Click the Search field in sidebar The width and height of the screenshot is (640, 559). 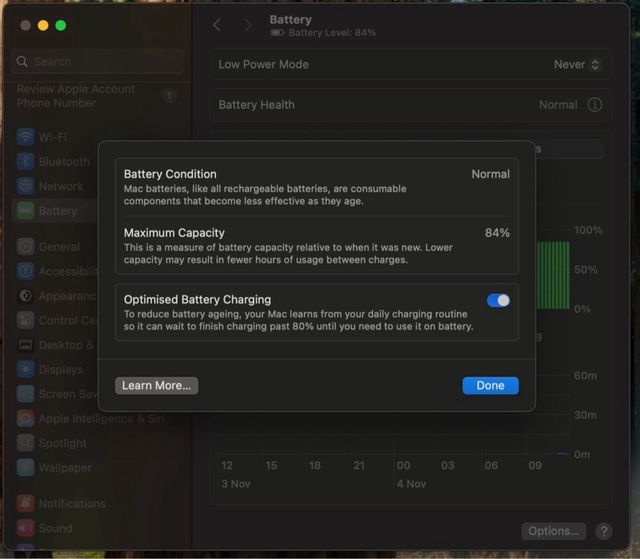pyautogui.click(x=98, y=62)
